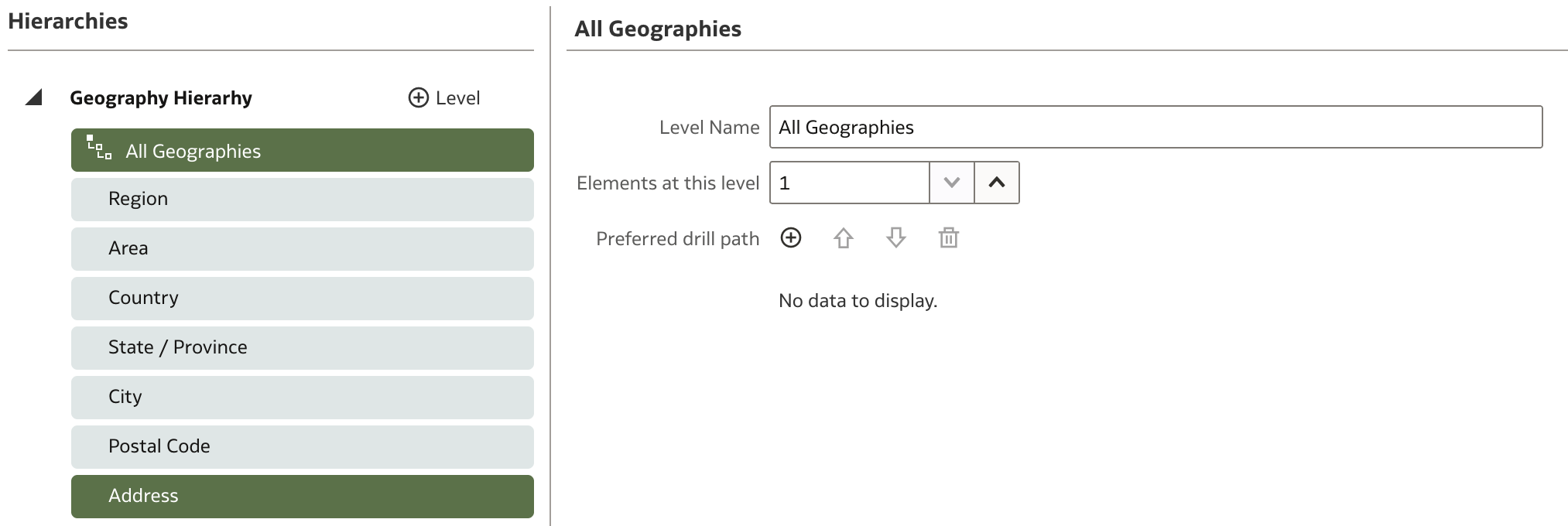1568x526 pixels.
Task: Select the State / Province level
Action: pos(303,348)
